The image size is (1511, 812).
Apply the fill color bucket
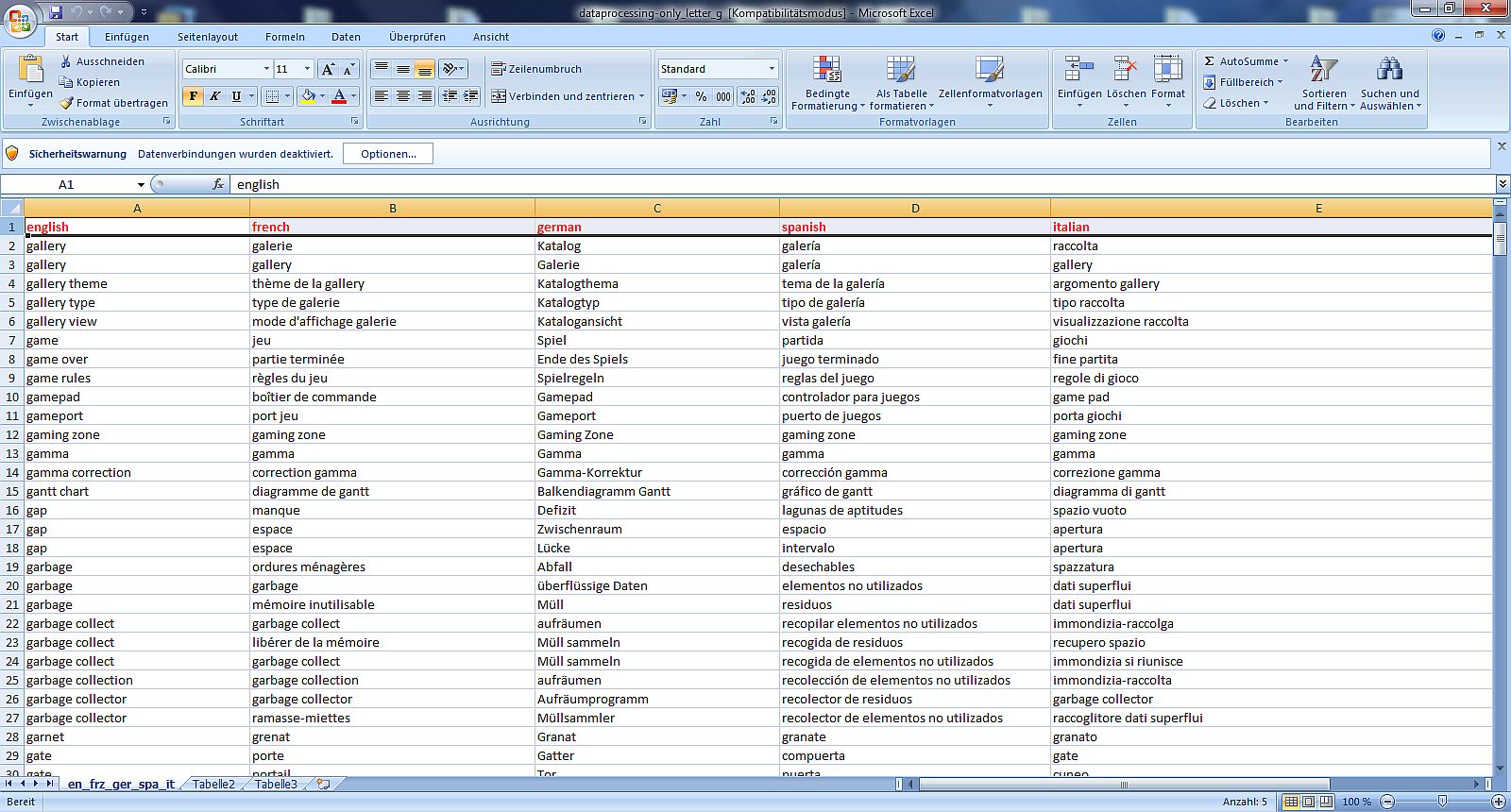(x=308, y=96)
